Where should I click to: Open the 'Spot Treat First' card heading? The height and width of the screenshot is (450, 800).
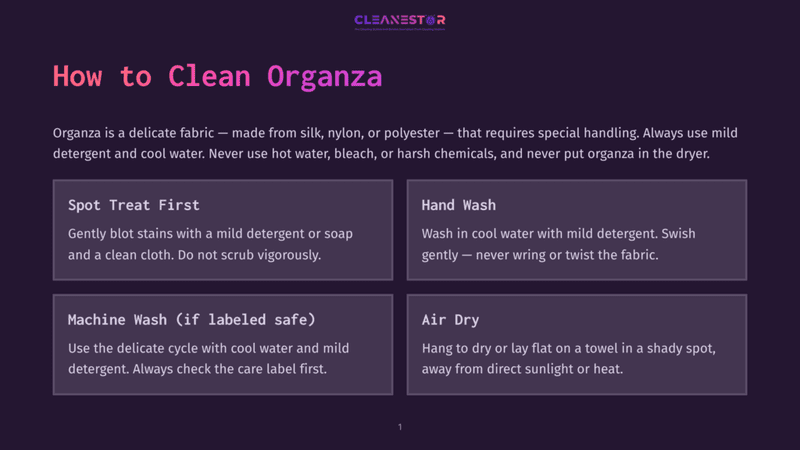[134, 205]
